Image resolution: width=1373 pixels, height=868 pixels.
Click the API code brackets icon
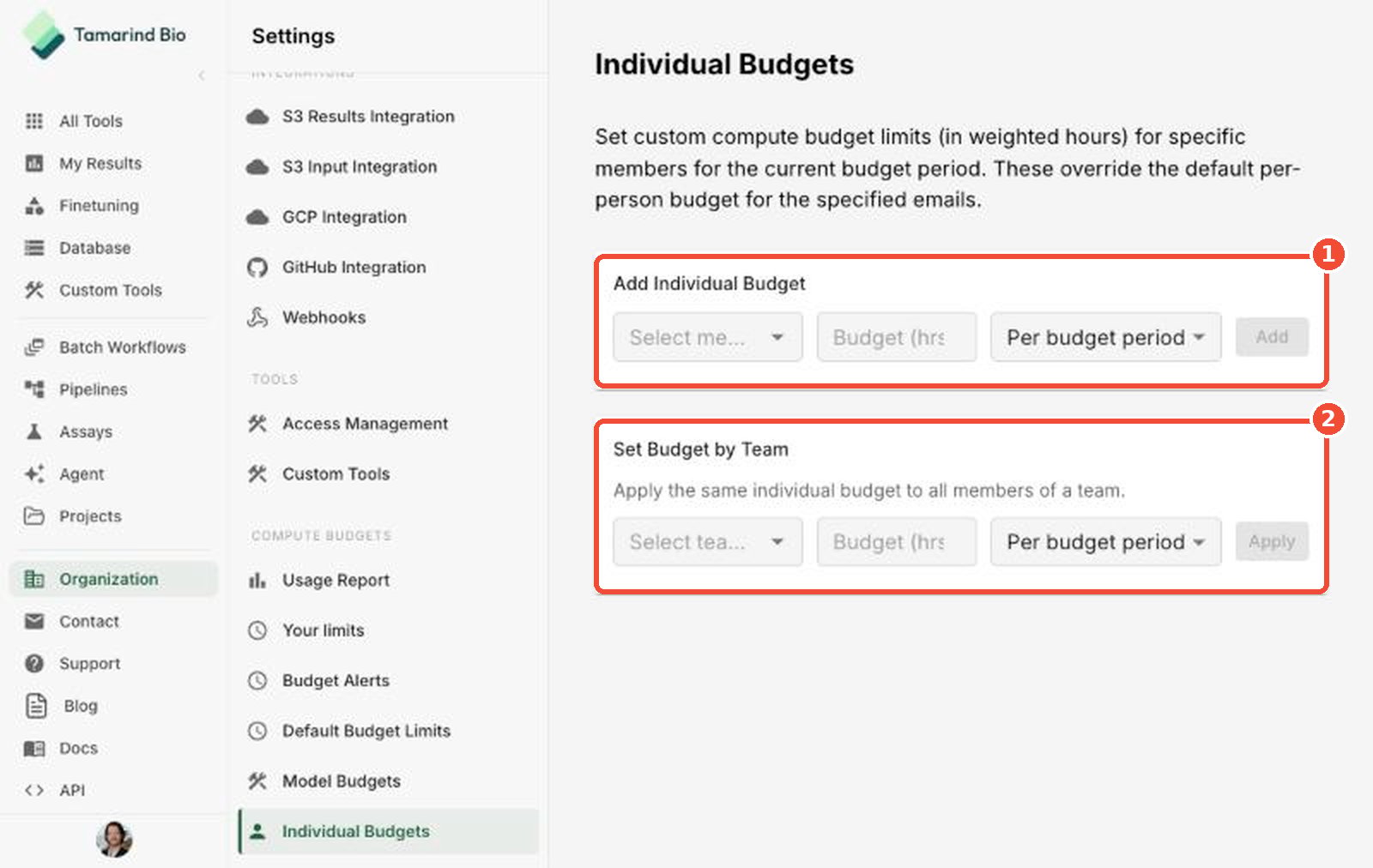point(34,790)
